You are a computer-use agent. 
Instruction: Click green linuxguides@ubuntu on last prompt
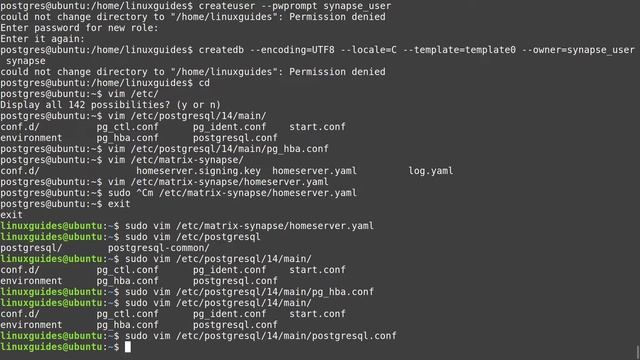point(51,347)
